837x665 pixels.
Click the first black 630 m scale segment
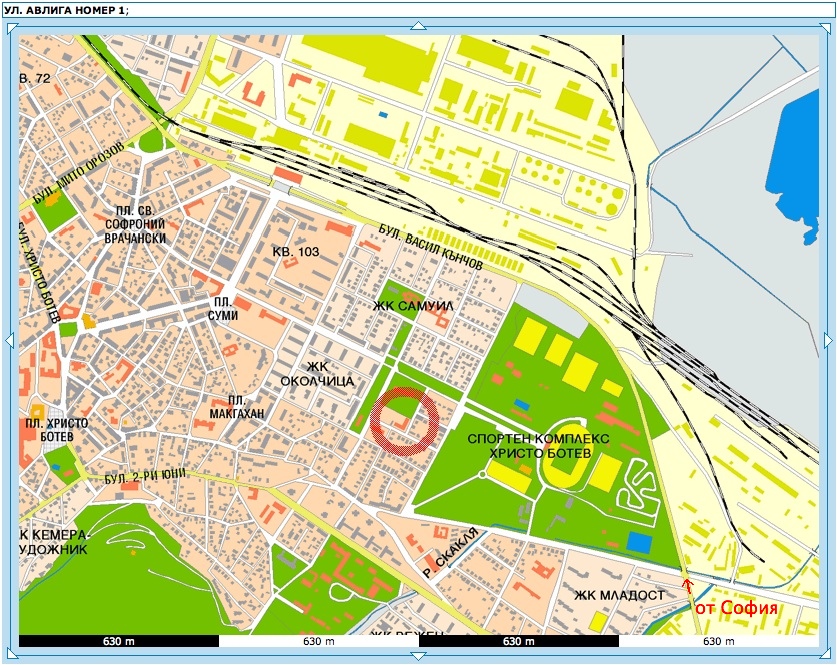118,641
